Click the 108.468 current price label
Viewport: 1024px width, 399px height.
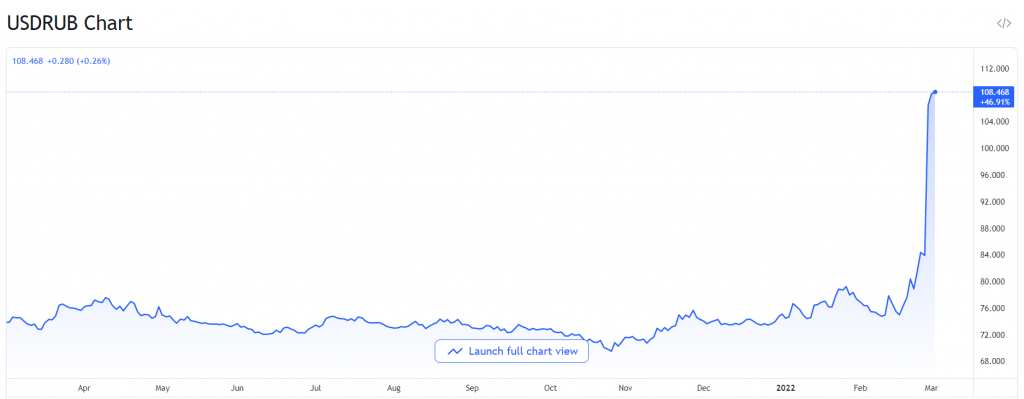(x=28, y=61)
